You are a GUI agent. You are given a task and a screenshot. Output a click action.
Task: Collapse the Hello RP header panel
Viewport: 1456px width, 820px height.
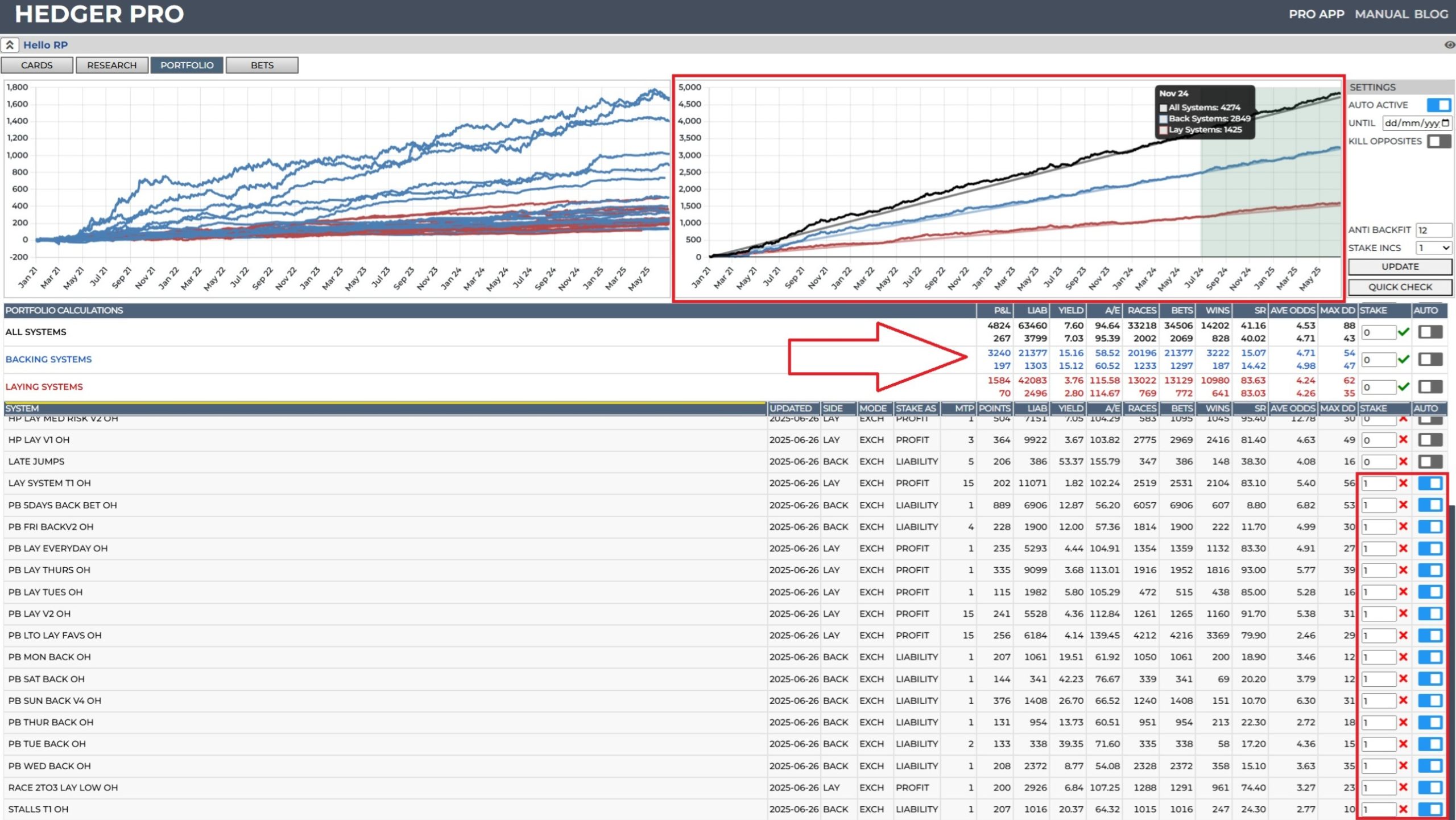tap(10, 45)
